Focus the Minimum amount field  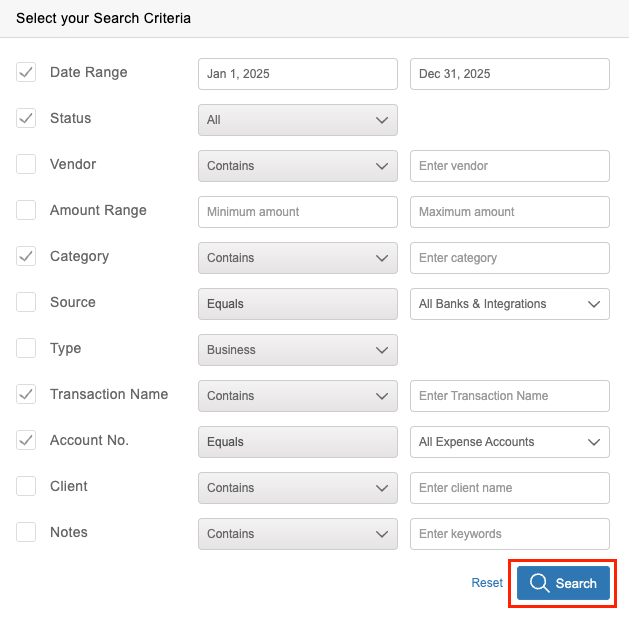click(x=297, y=212)
